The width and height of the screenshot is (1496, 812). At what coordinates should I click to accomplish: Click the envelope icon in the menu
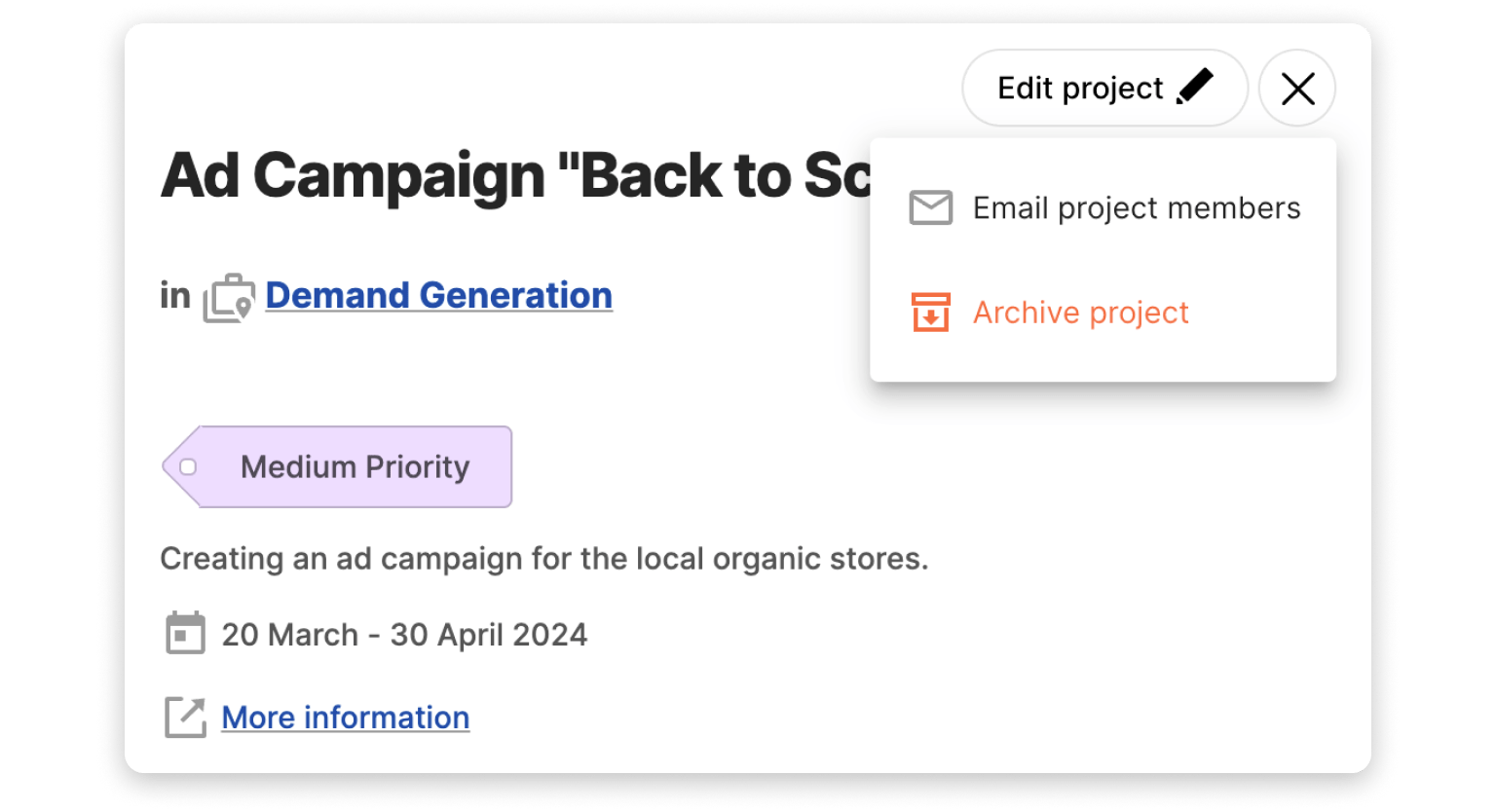[x=930, y=207]
